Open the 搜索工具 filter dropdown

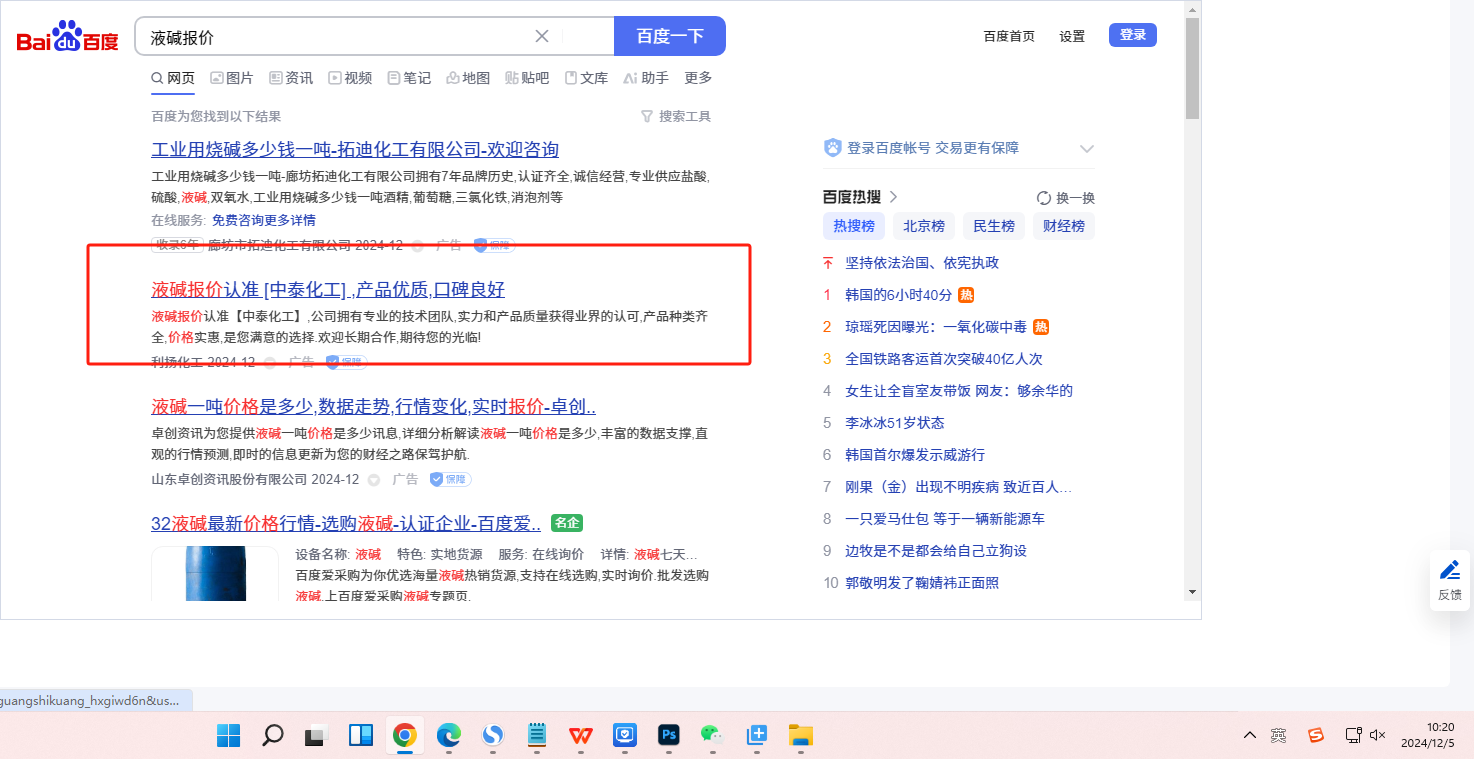click(676, 117)
